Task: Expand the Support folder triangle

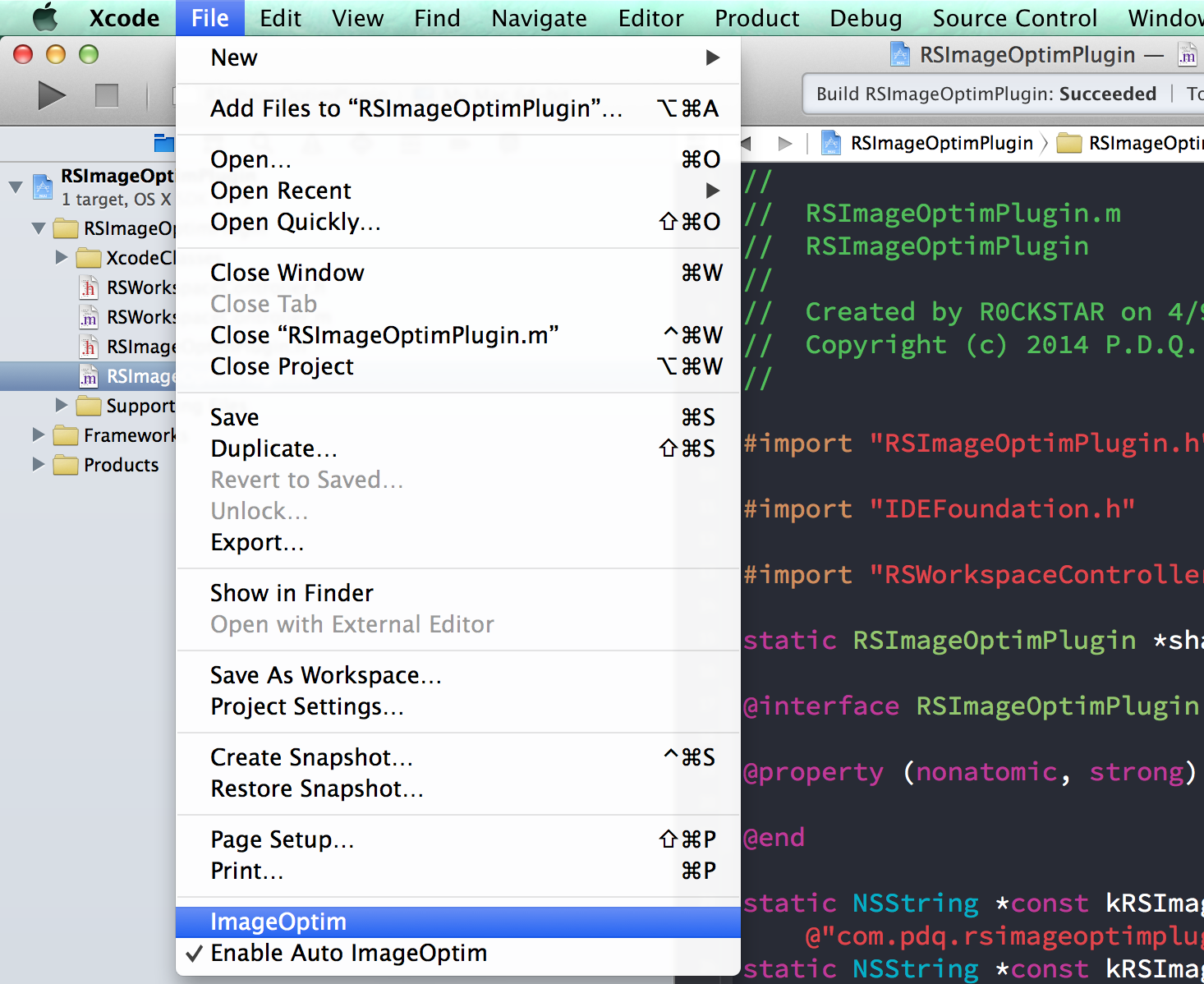Action: click(62, 405)
